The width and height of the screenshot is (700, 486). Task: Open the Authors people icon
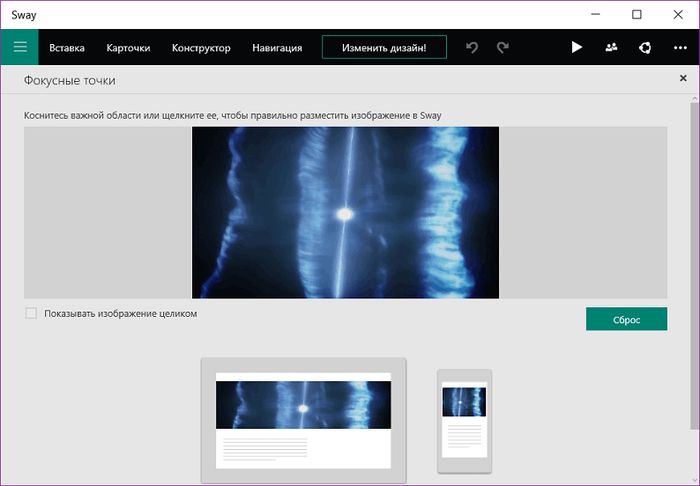pos(611,47)
